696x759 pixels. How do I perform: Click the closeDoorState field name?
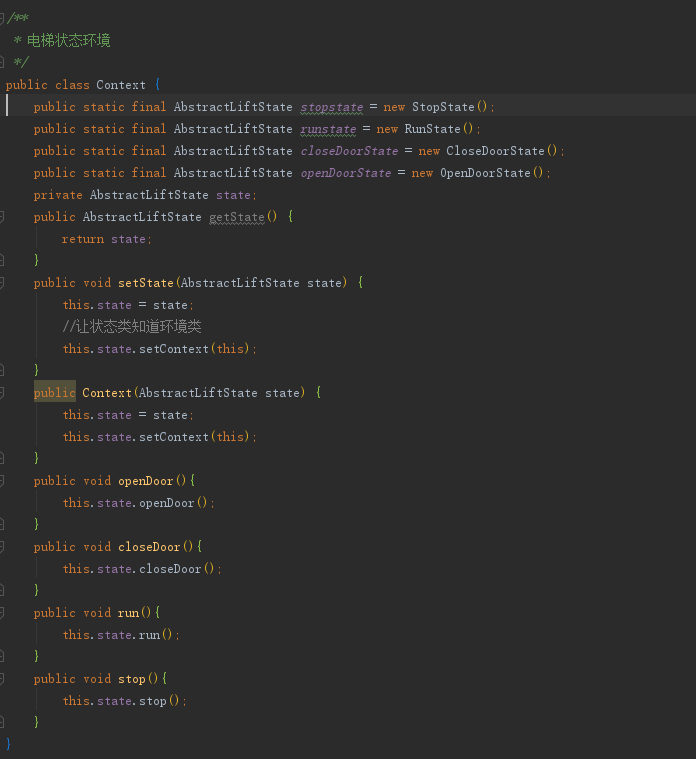(x=349, y=151)
